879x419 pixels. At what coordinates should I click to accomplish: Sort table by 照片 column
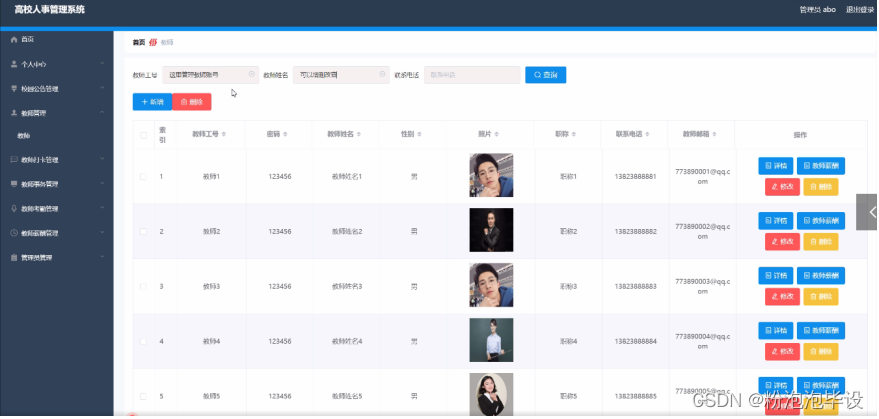tap(497, 135)
